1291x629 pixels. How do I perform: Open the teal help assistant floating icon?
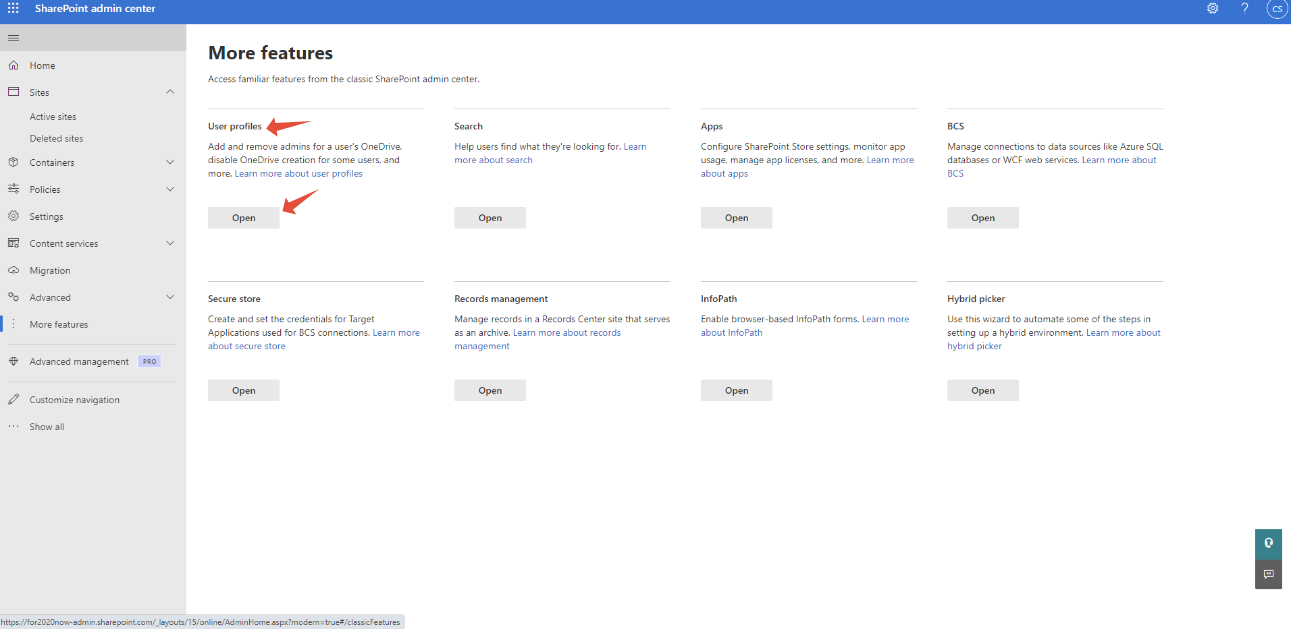click(1268, 543)
